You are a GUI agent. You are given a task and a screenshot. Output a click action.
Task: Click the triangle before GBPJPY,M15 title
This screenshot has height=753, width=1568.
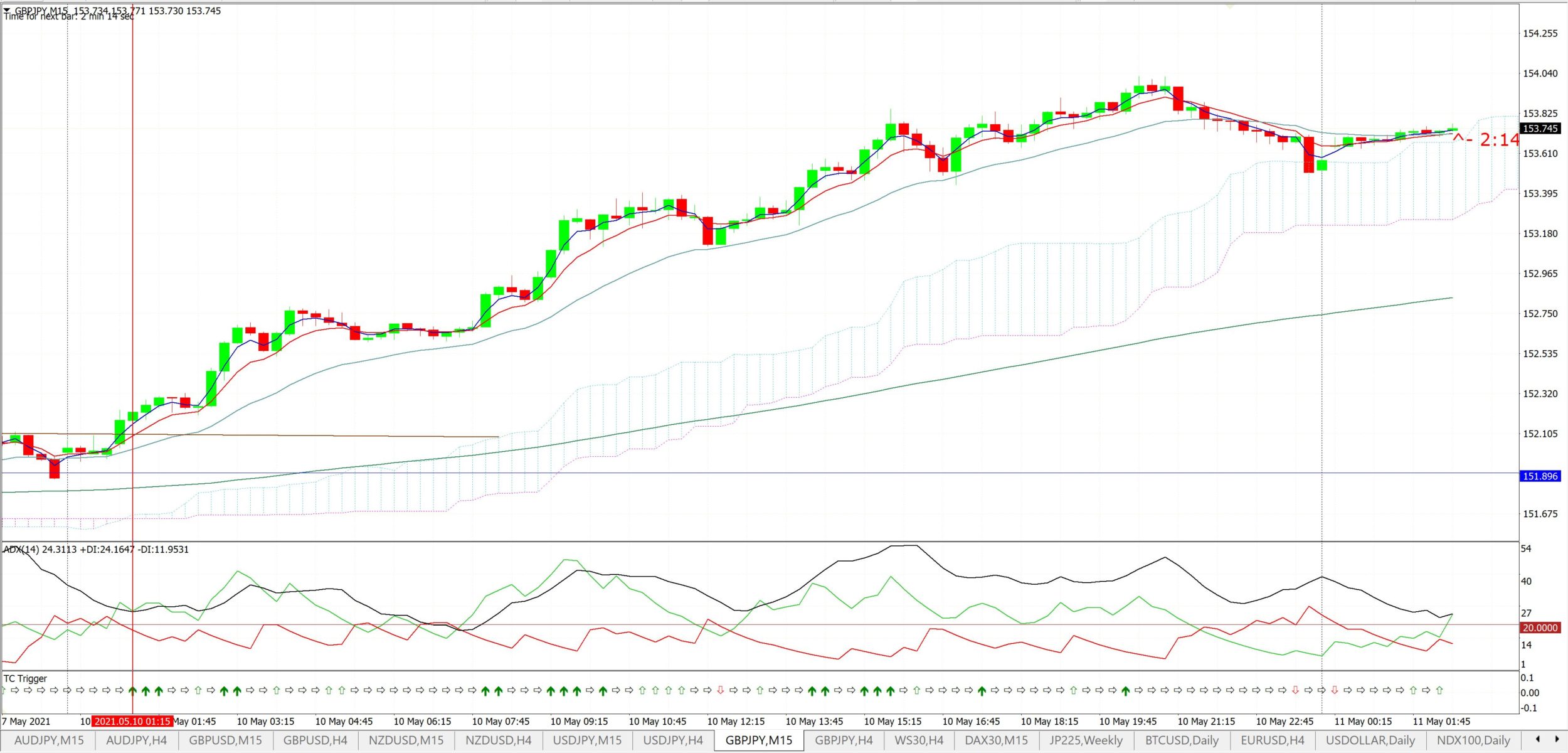click(x=7, y=11)
